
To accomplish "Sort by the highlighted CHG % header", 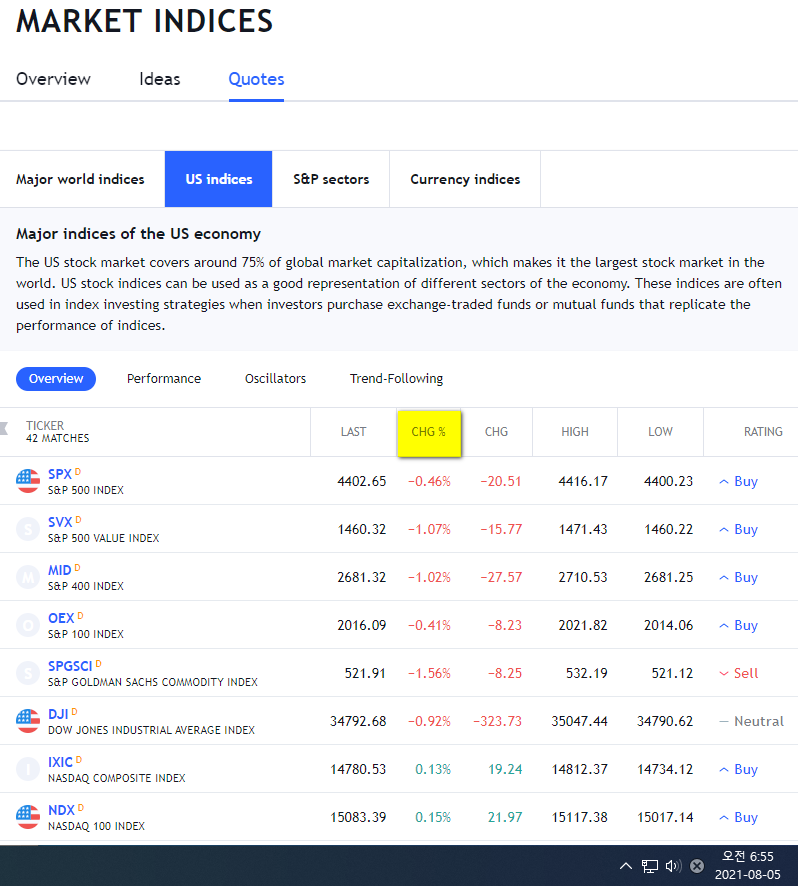I will point(429,432).
